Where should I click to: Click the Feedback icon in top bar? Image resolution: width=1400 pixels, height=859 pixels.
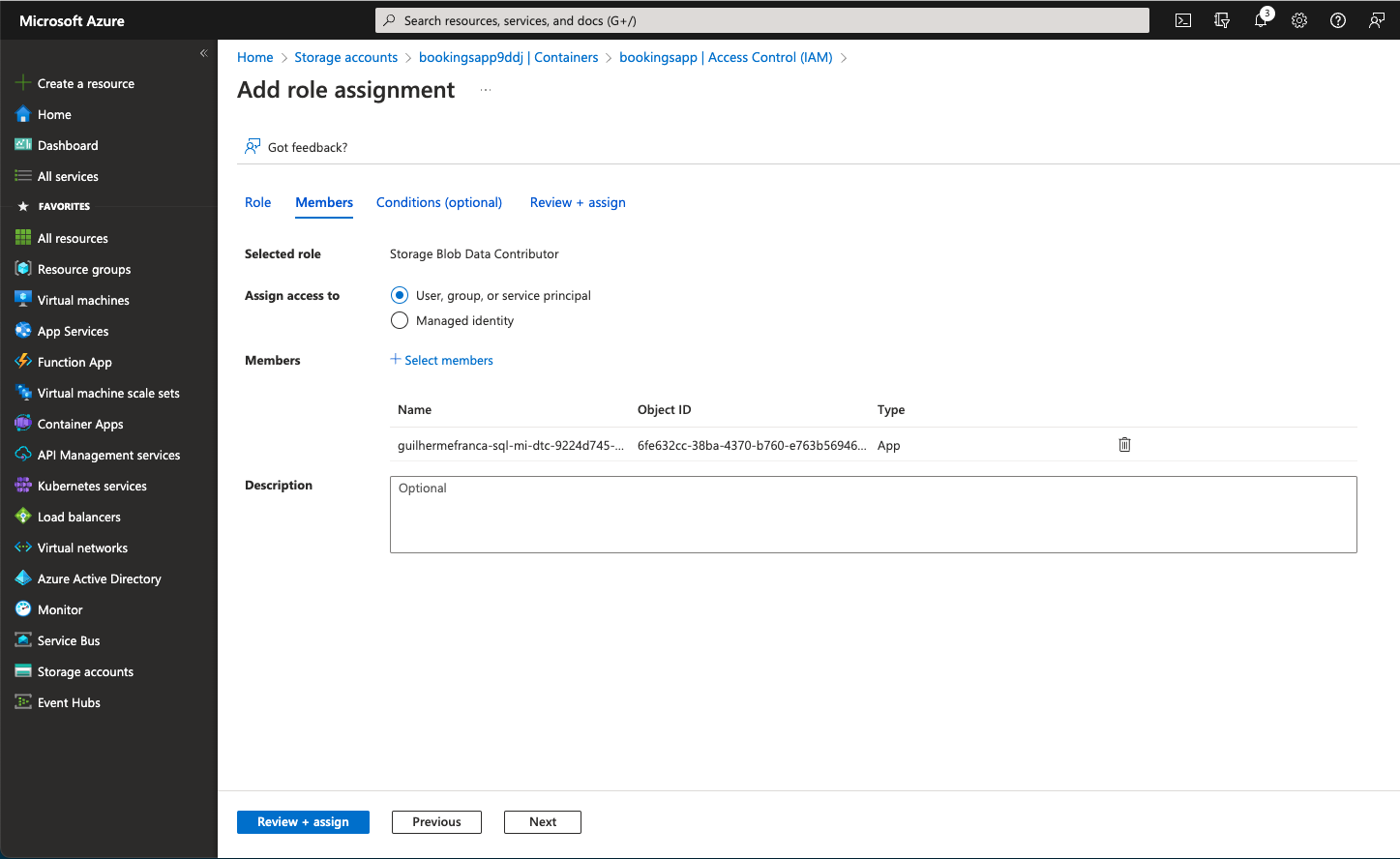1377,20
